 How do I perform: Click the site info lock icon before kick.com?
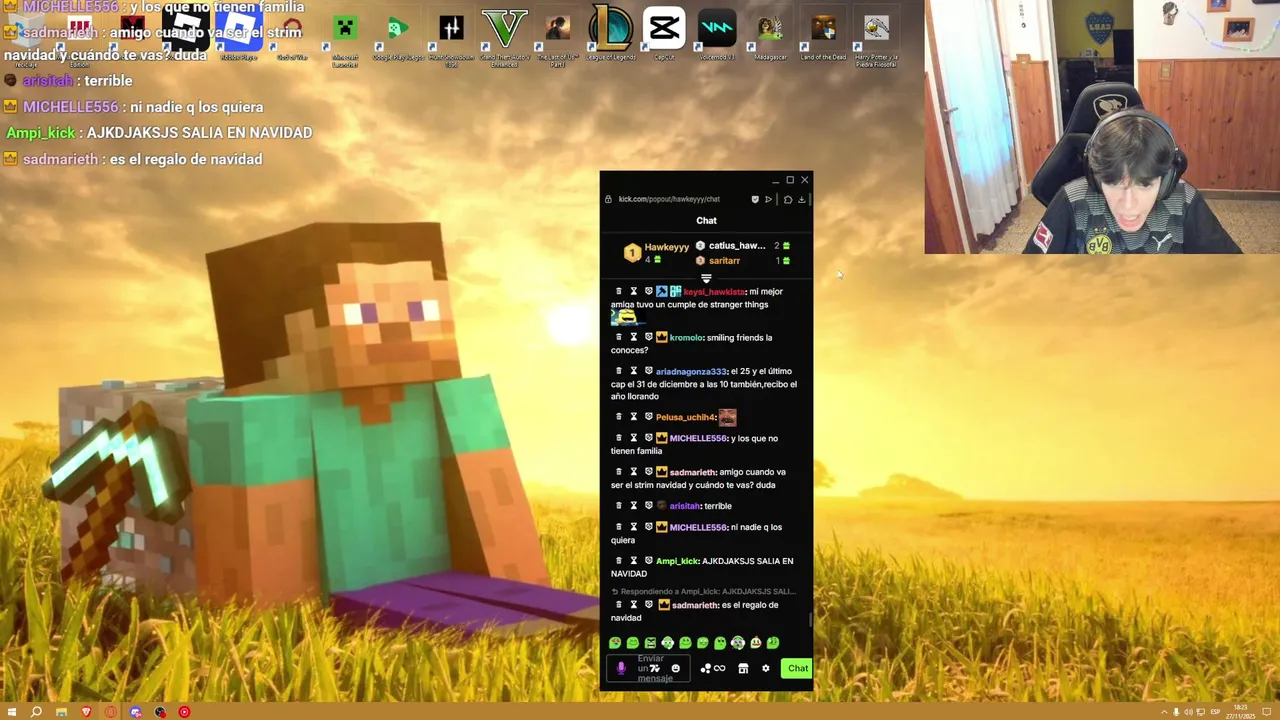(x=608, y=199)
